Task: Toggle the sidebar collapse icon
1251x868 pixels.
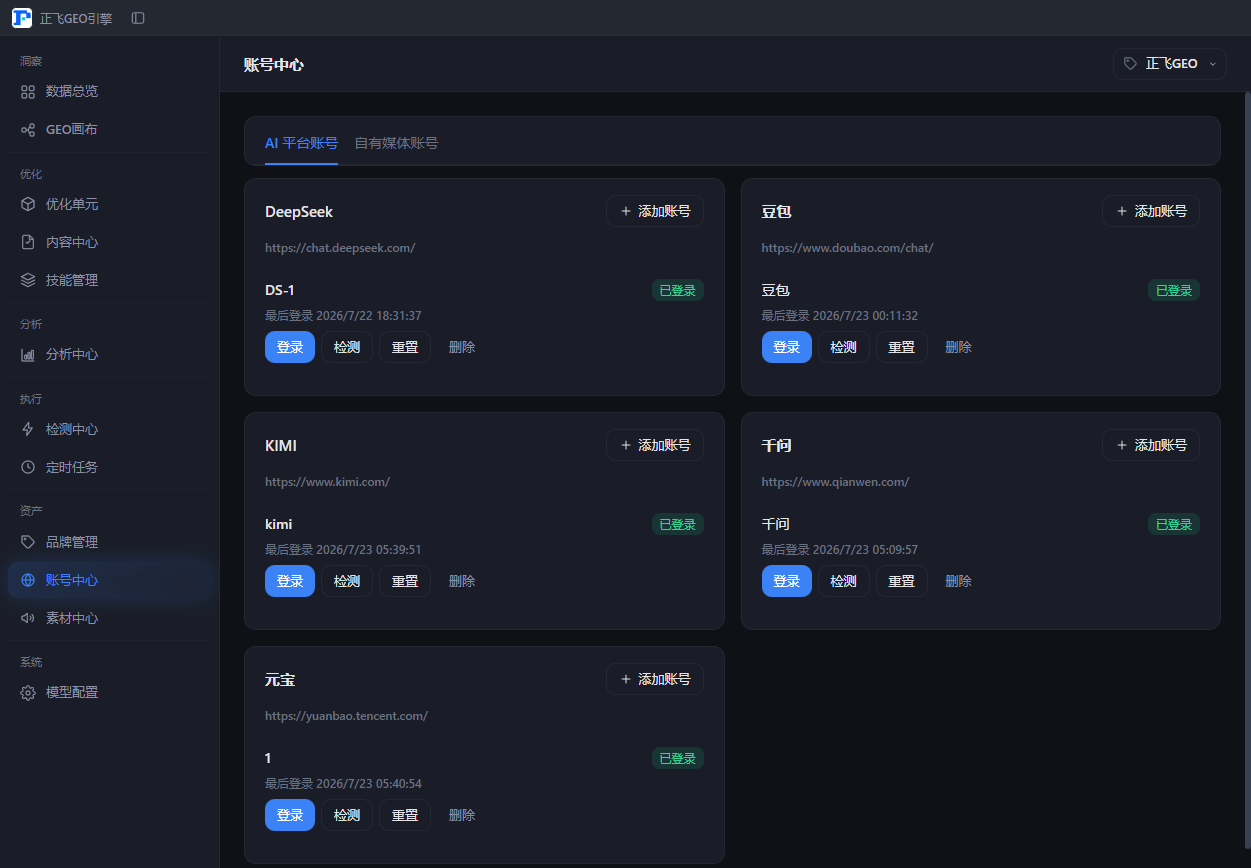Action: [x=138, y=18]
